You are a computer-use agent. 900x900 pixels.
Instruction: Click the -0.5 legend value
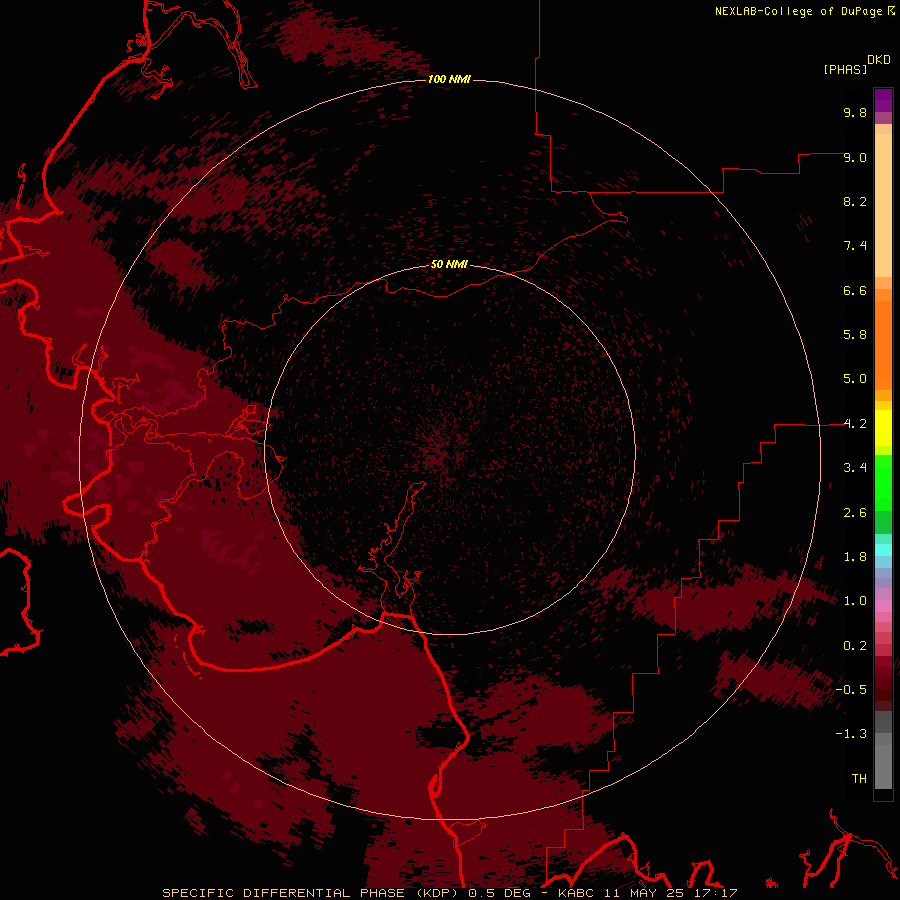pos(851,690)
